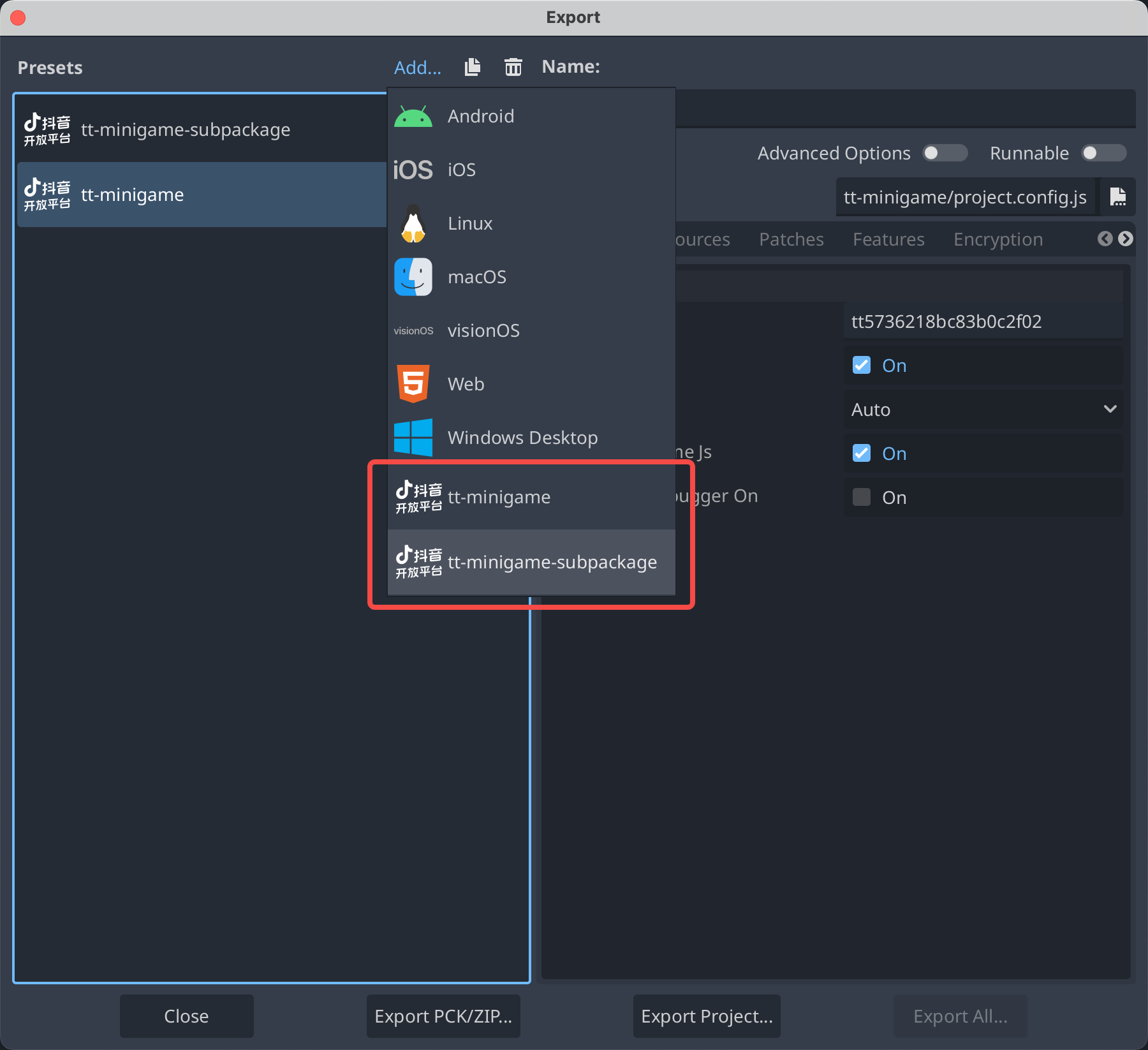
Task: Click the export path file browse icon
Action: click(x=1117, y=197)
